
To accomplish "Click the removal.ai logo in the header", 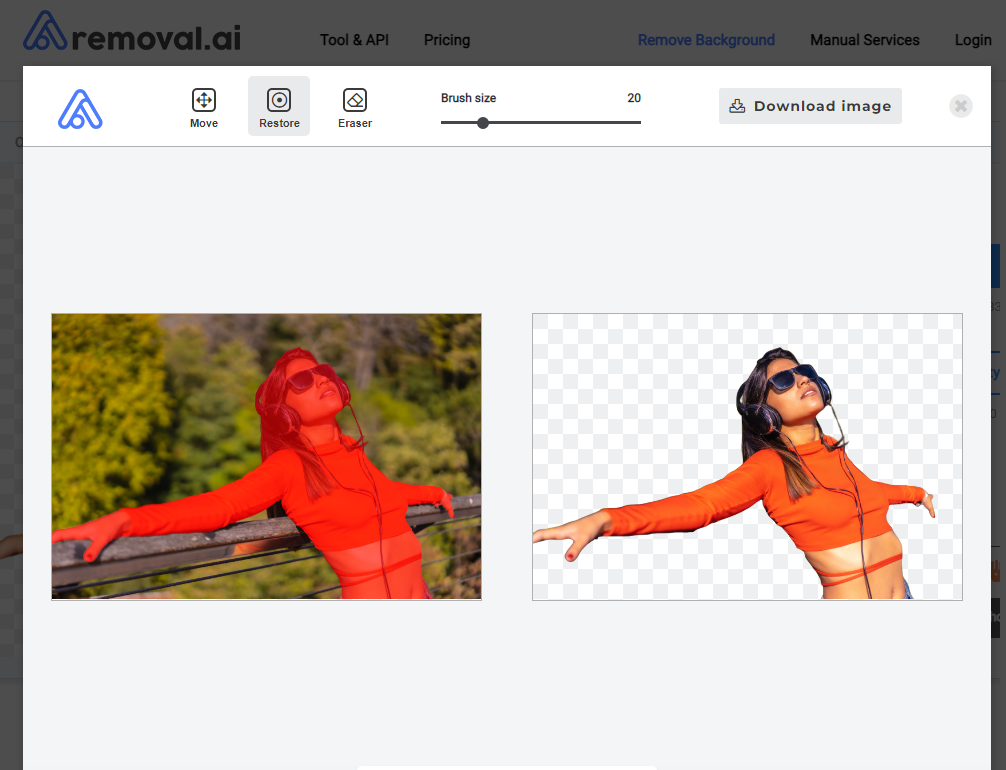I will tap(132, 31).
